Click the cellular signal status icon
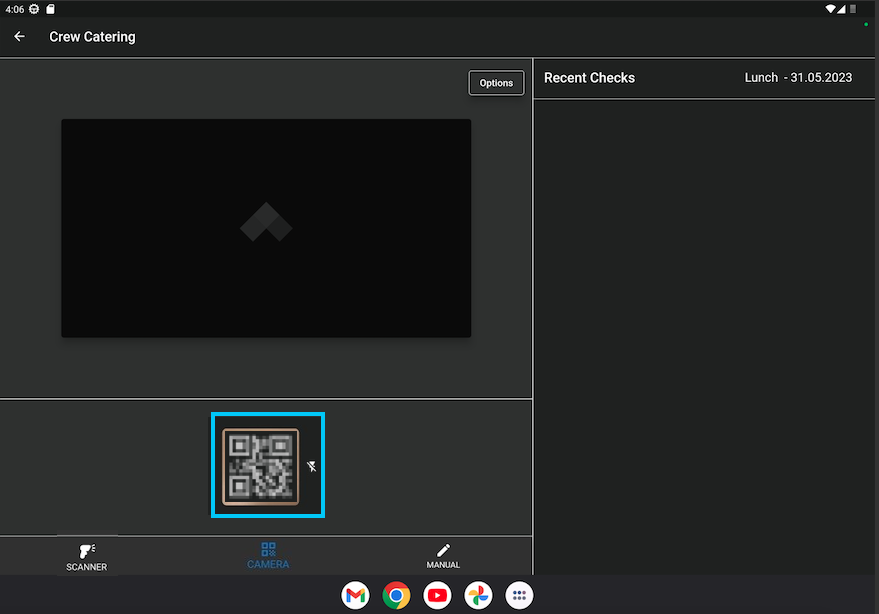The width and height of the screenshot is (879, 614). pyautogui.click(x=841, y=9)
